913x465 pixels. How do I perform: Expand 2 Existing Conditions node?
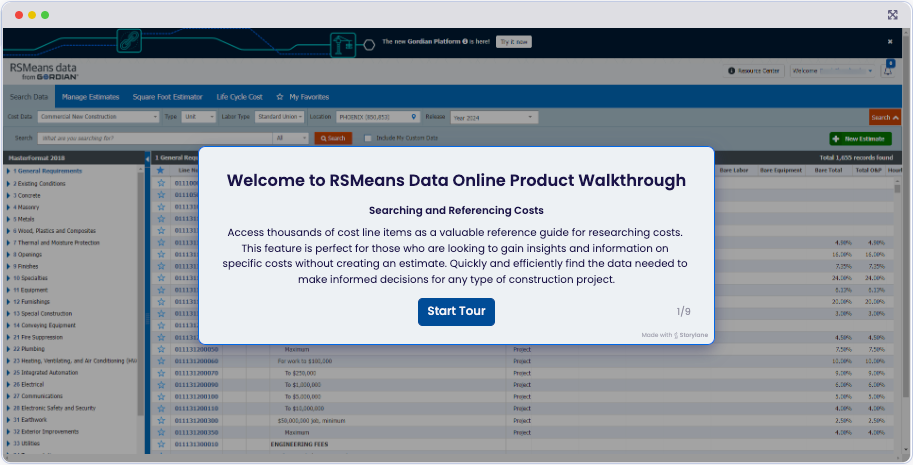[x=8, y=183]
